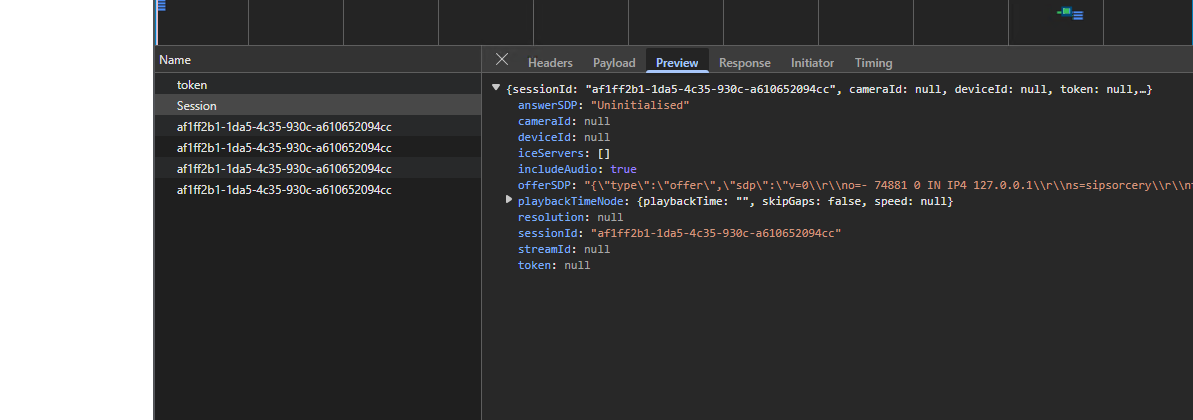Select the last af1ff2b1 request row

[283, 190]
